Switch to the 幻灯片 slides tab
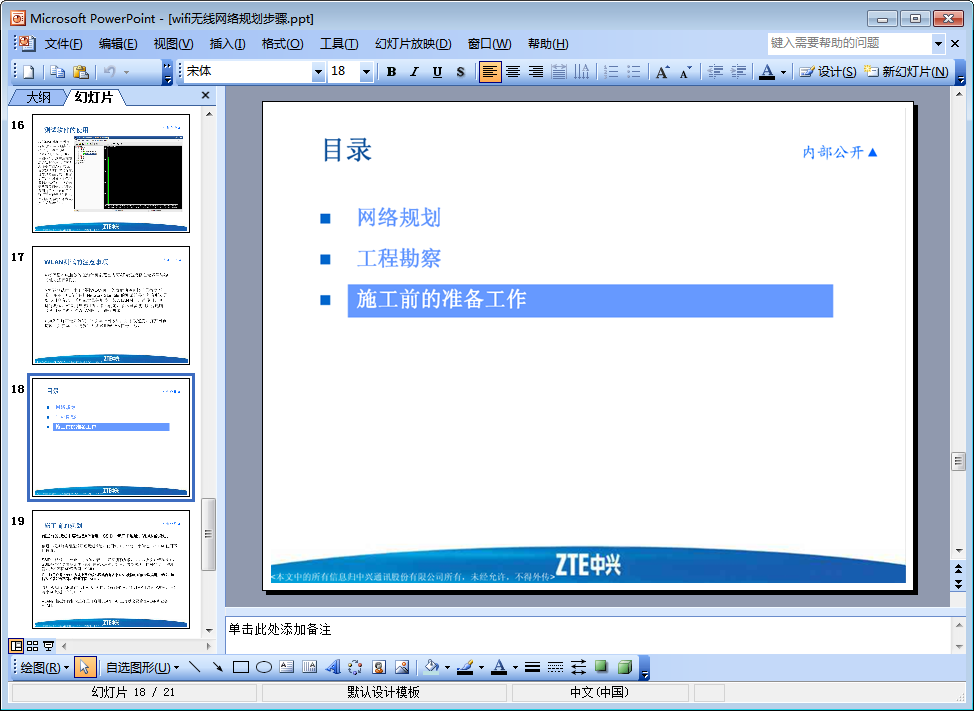Viewport: 974px width, 711px height. [x=94, y=97]
